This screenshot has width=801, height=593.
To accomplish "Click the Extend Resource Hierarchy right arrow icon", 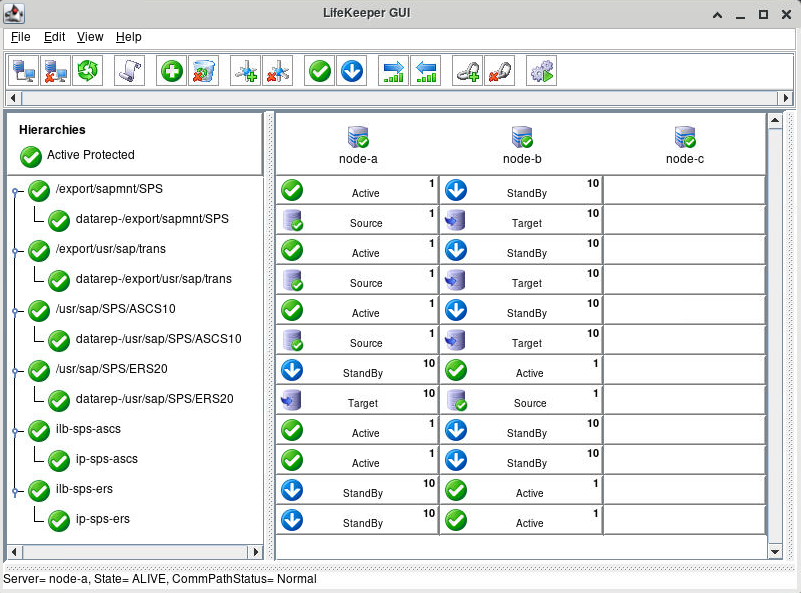I will pos(393,71).
